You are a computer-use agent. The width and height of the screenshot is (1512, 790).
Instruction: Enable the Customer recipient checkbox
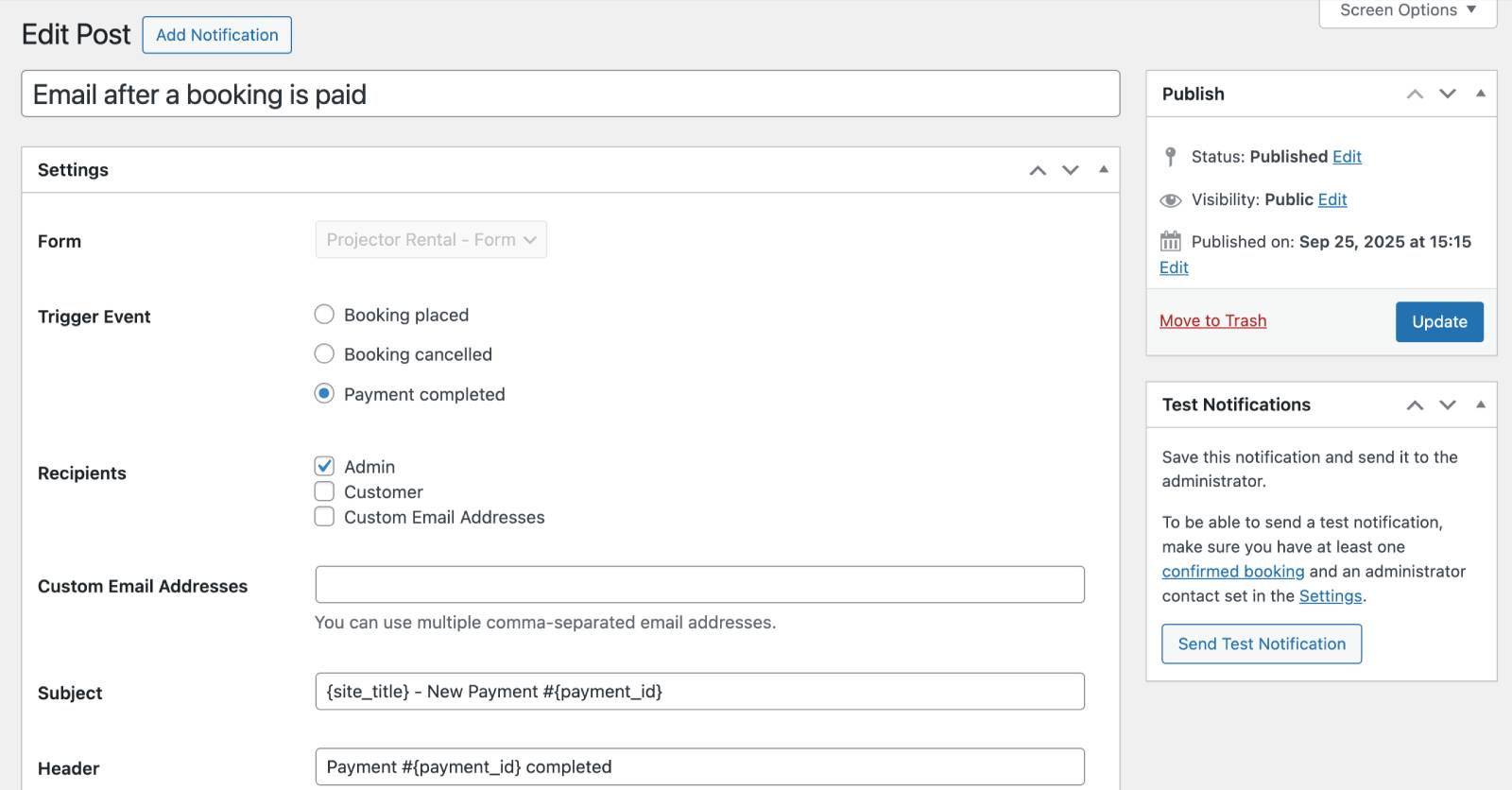click(324, 491)
